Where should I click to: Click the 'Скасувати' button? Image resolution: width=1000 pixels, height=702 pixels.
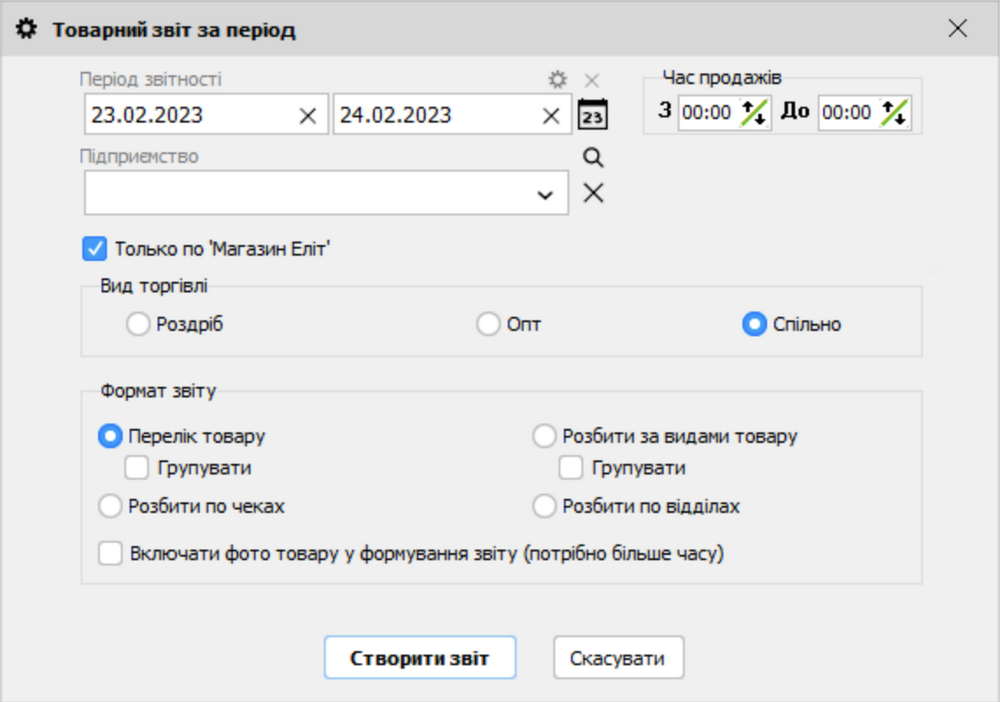coord(618,657)
